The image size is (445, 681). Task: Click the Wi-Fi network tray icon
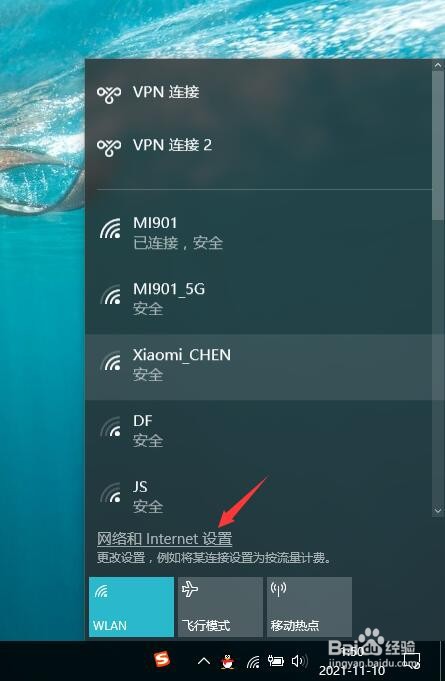point(253,662)
